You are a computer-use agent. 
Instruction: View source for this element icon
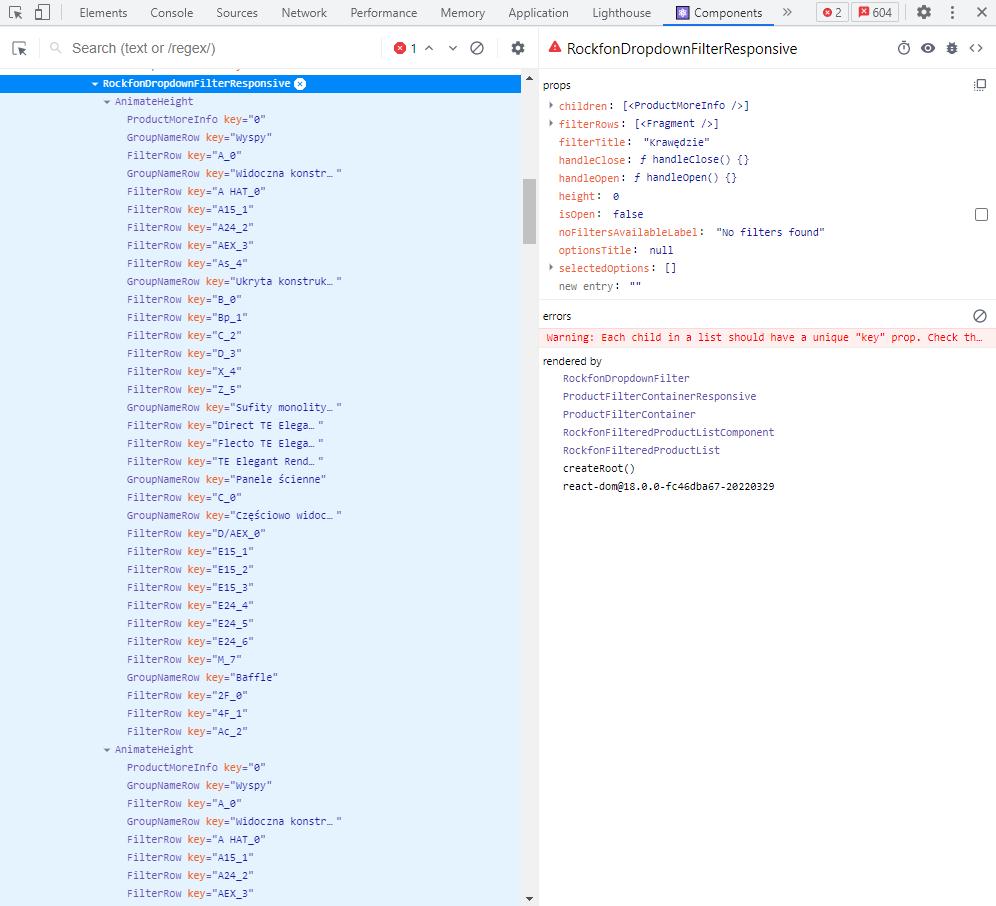(x=976, y=48)
